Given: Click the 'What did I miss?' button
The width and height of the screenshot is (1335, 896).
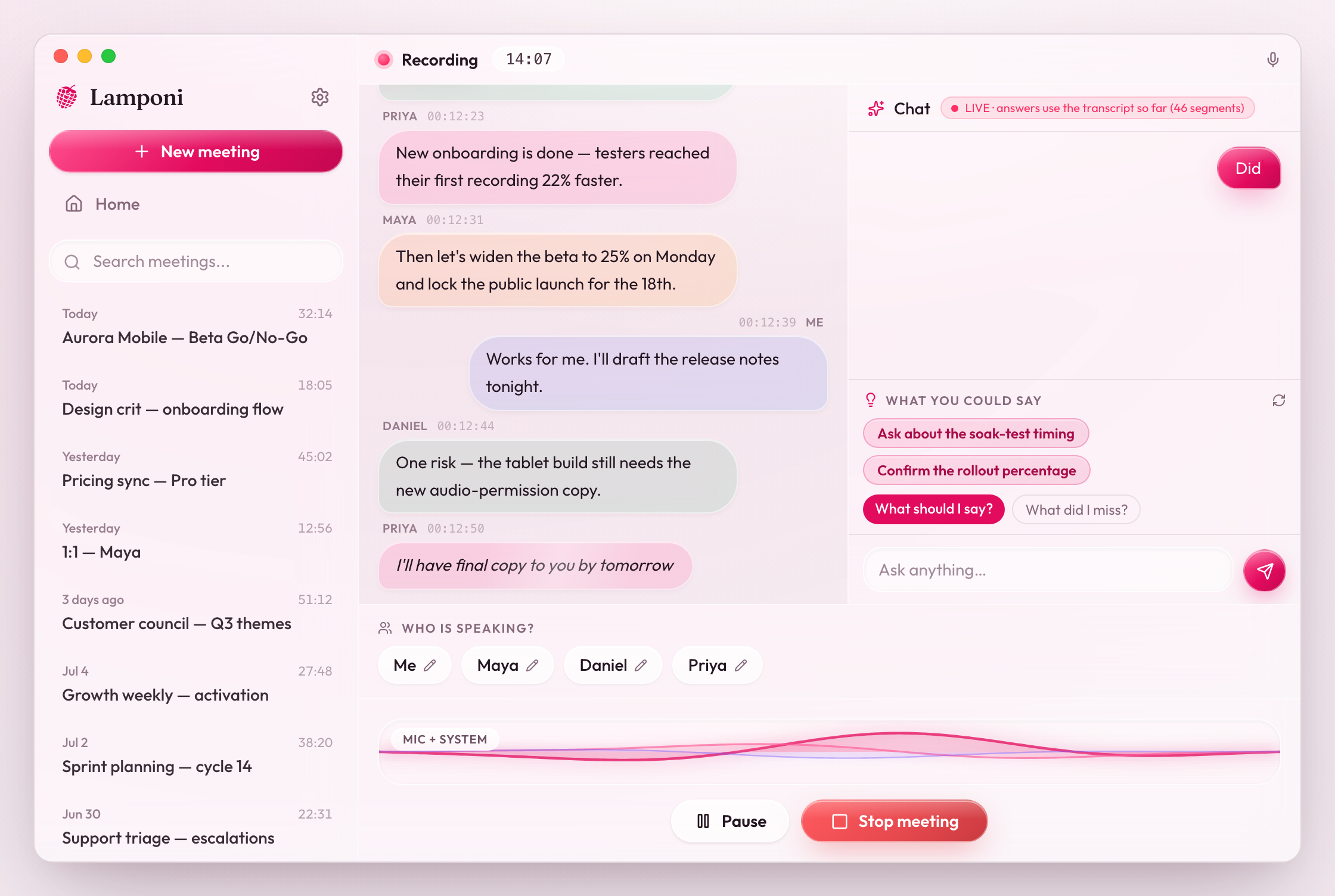Looking at the screenshot, I should [1076, 510].
